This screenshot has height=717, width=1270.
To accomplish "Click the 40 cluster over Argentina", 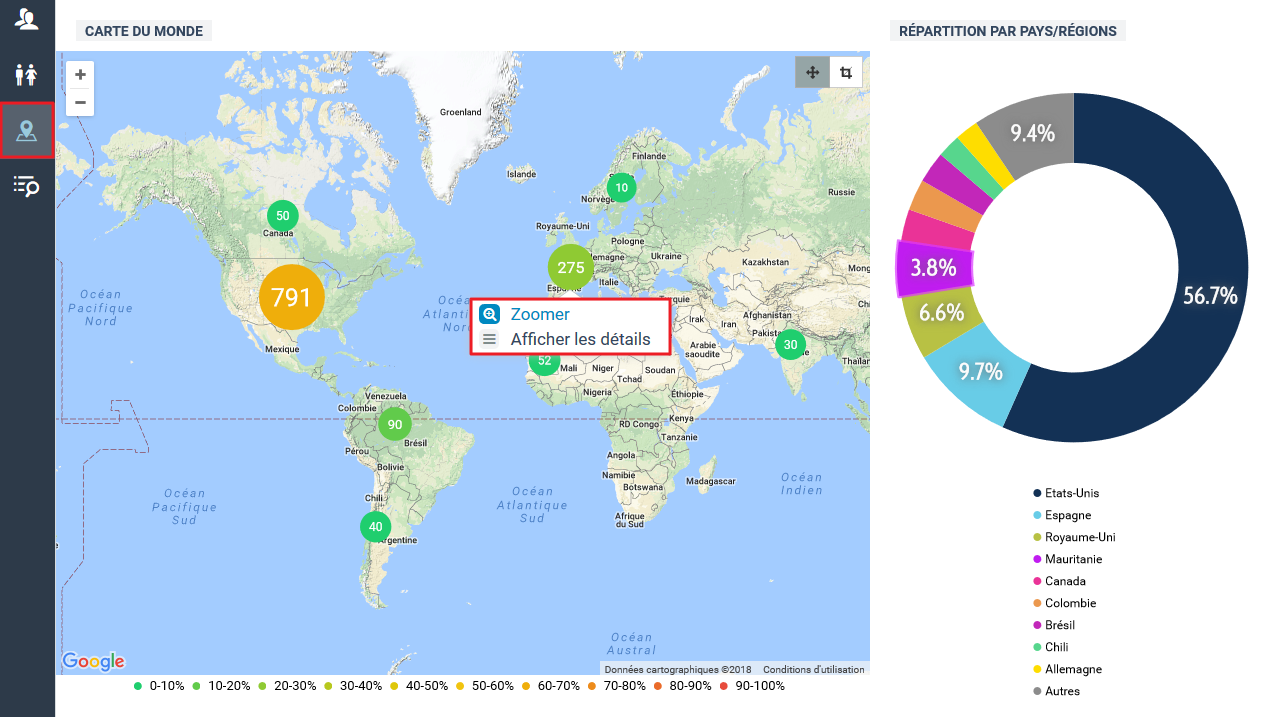I will click(x=376, y=527).
